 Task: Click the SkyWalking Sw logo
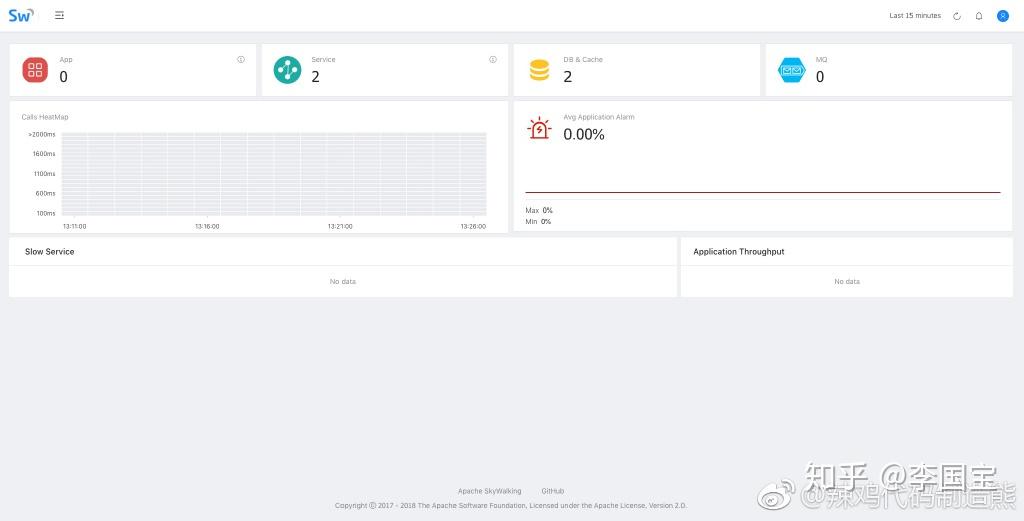pos(21,15)
